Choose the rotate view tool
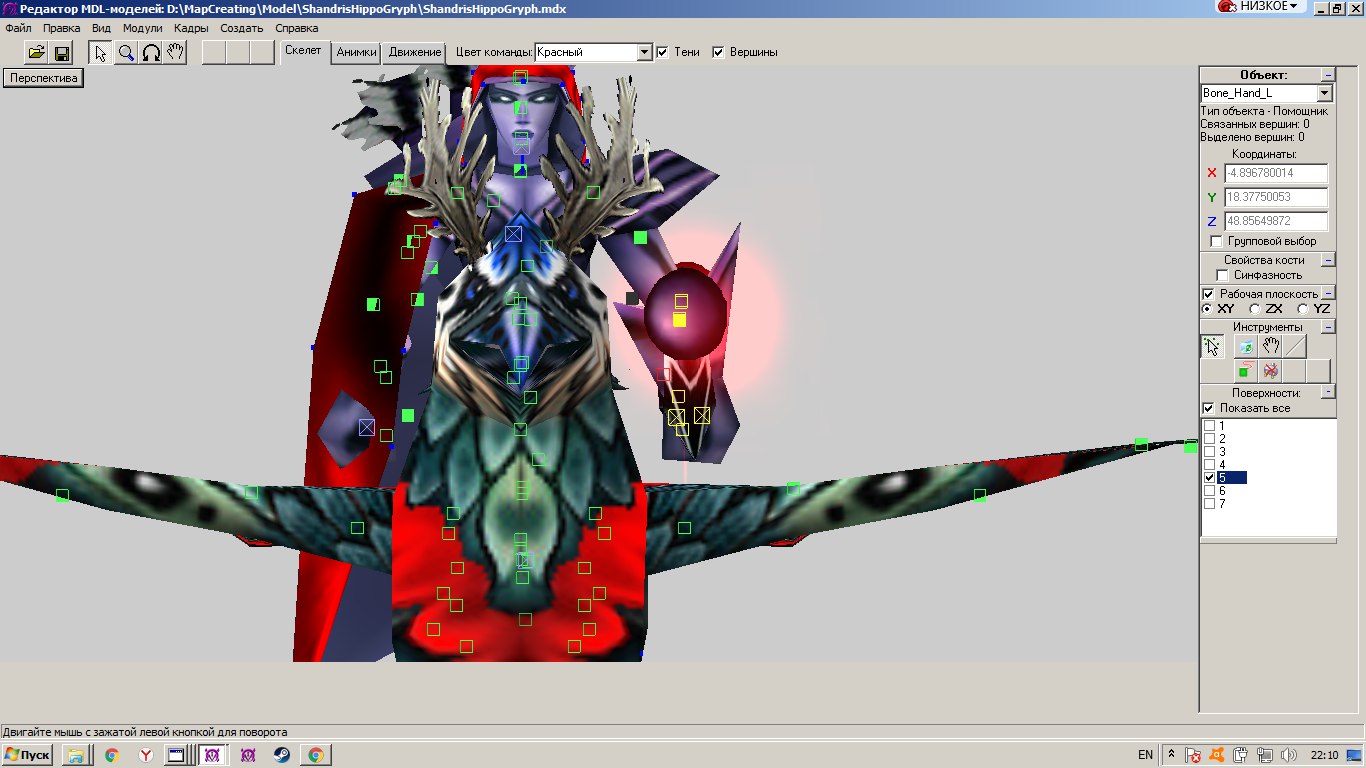This screenshot has height=768, width=1366. tap(151, 52)
